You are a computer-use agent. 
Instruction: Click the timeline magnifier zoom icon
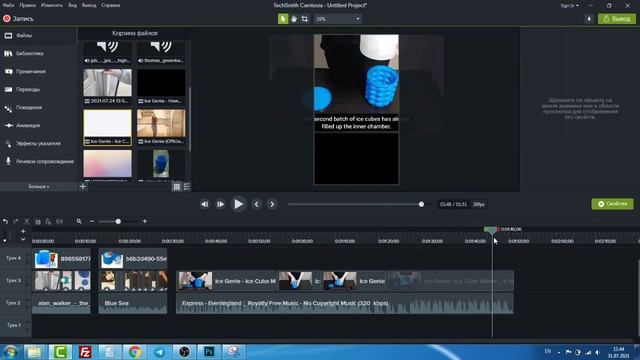[79, 221]
